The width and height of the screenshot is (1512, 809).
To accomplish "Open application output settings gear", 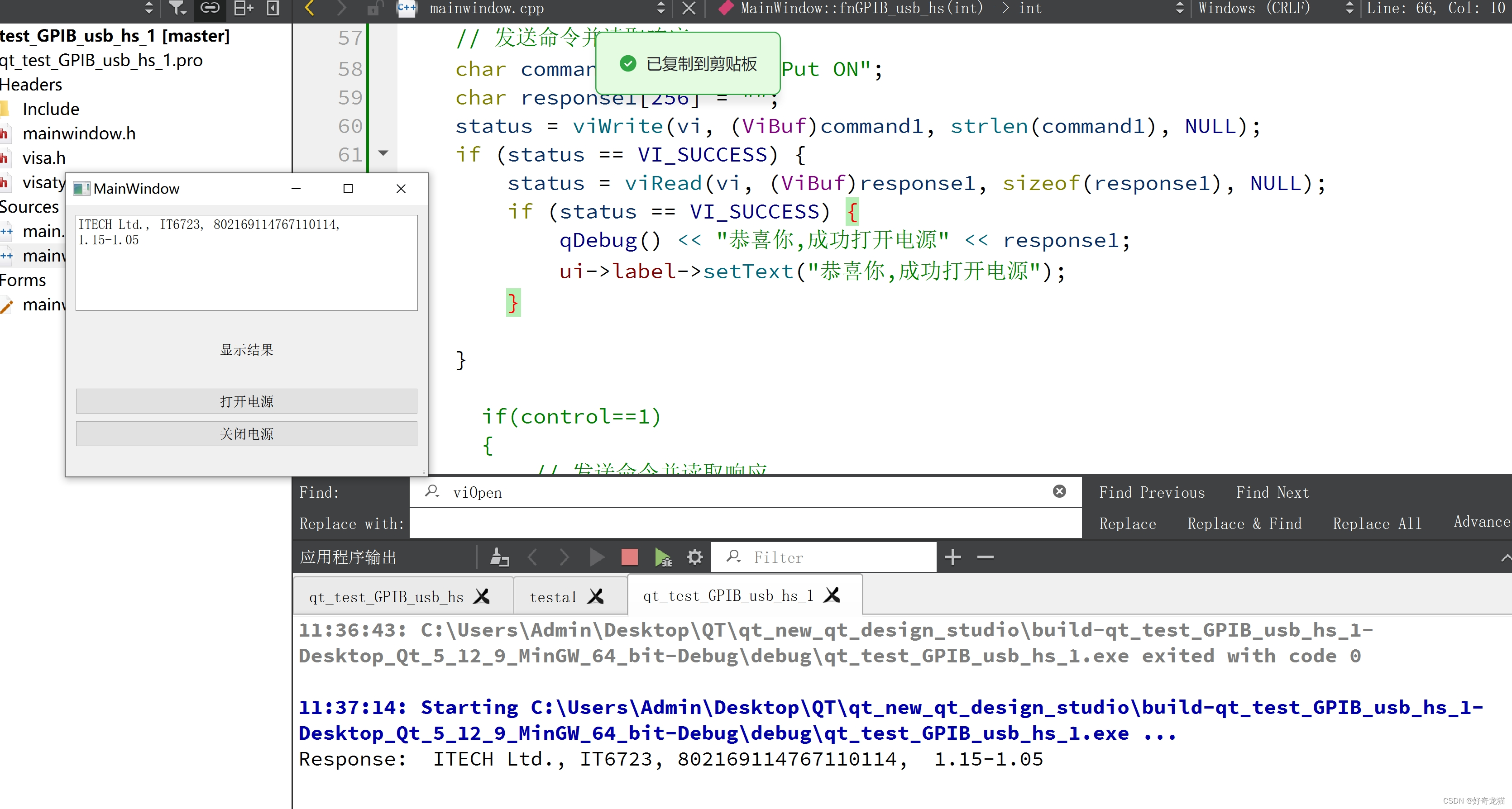I will [x=694, y=557].
